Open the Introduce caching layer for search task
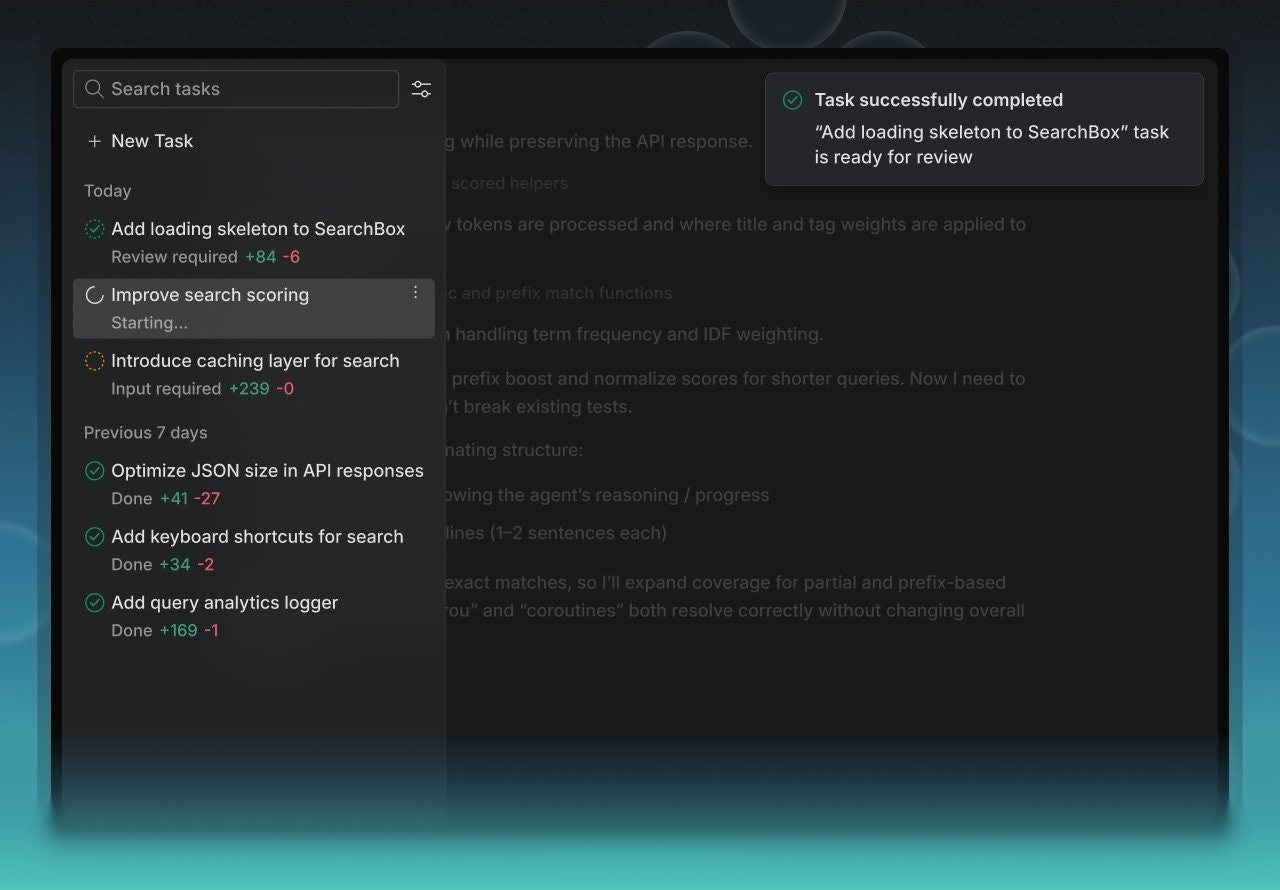1280x890 pixels. [255, 361]
